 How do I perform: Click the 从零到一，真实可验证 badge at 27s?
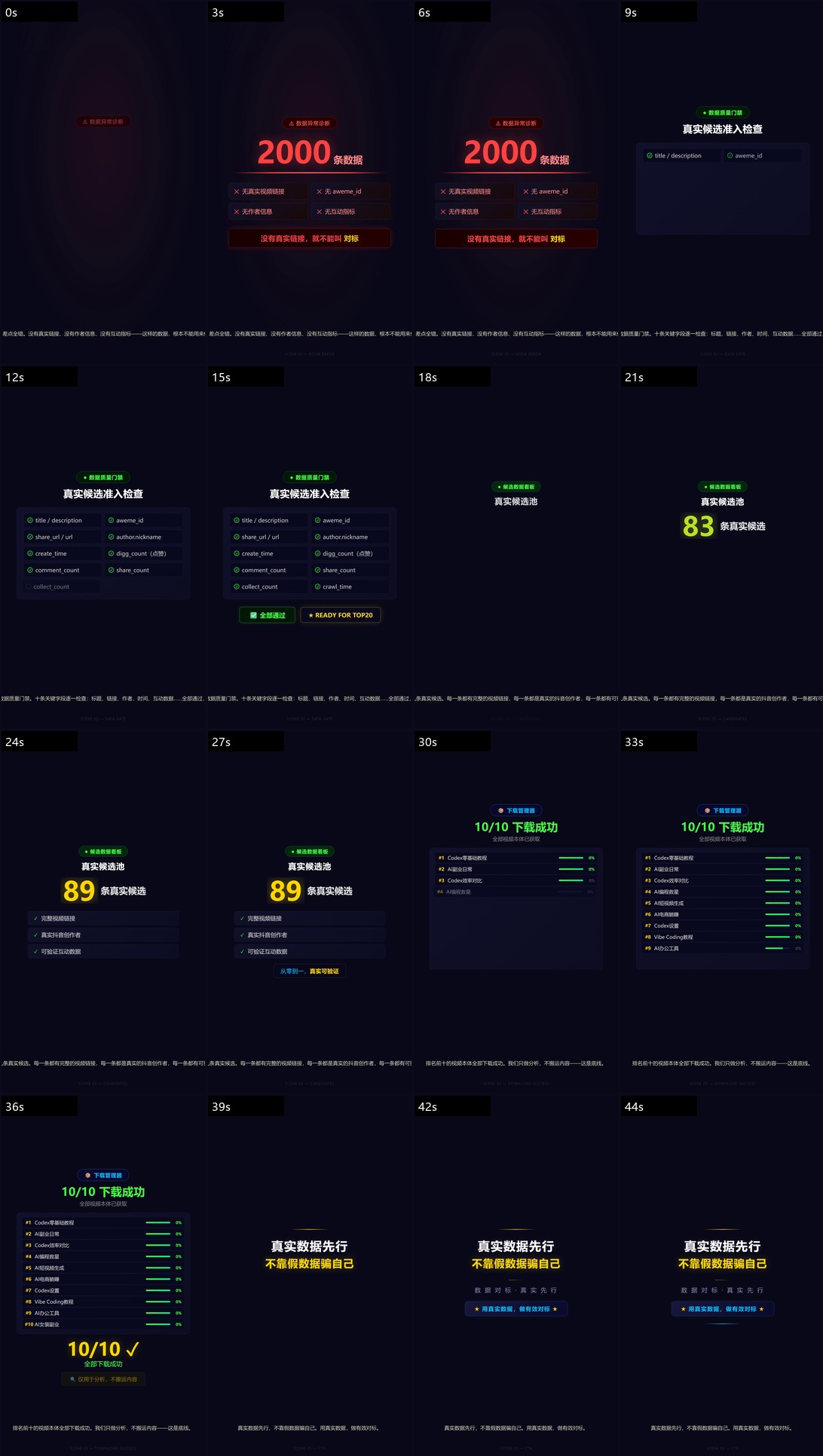tap(309, 971)
